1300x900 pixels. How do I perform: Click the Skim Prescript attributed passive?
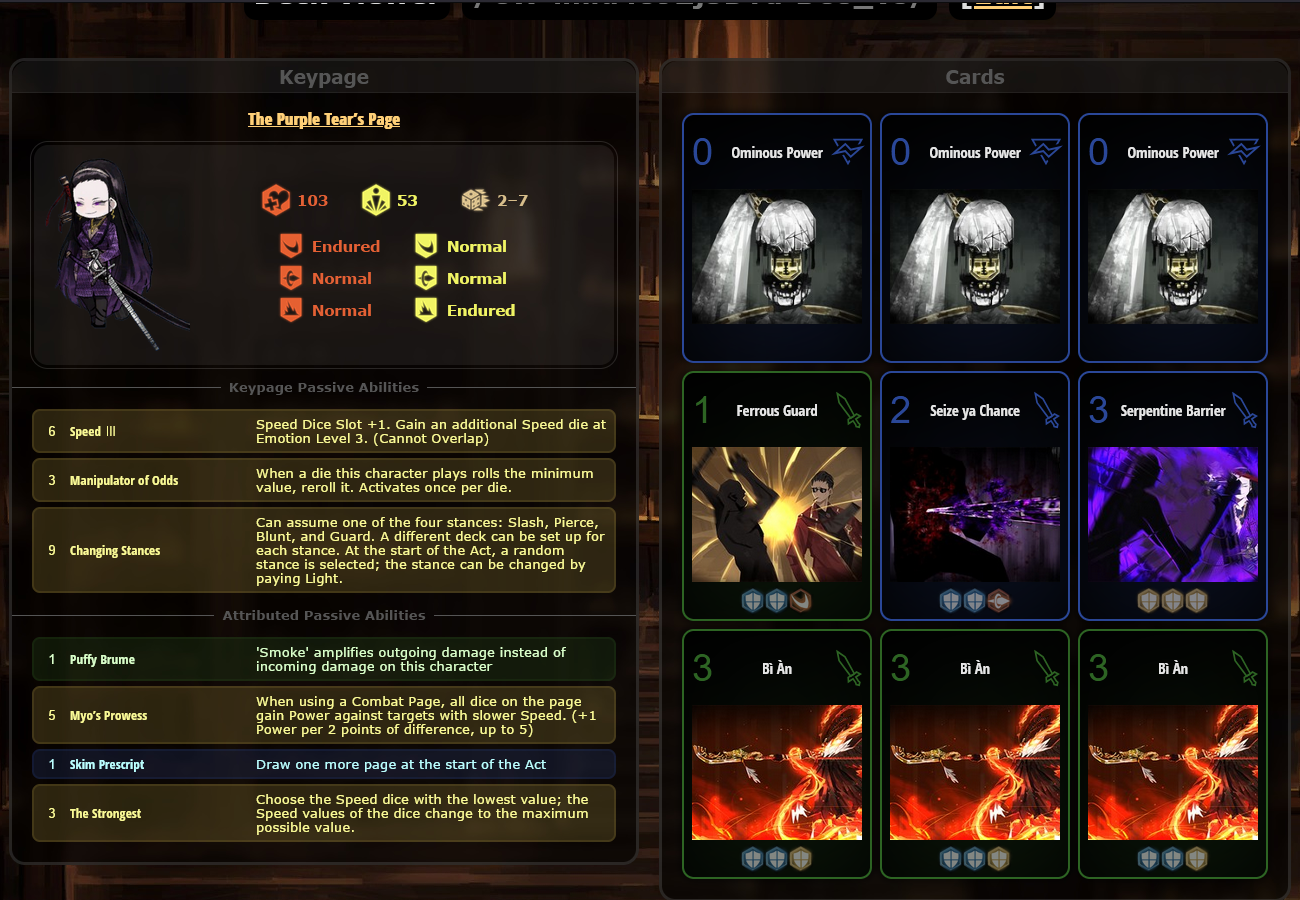pos(324,764)
